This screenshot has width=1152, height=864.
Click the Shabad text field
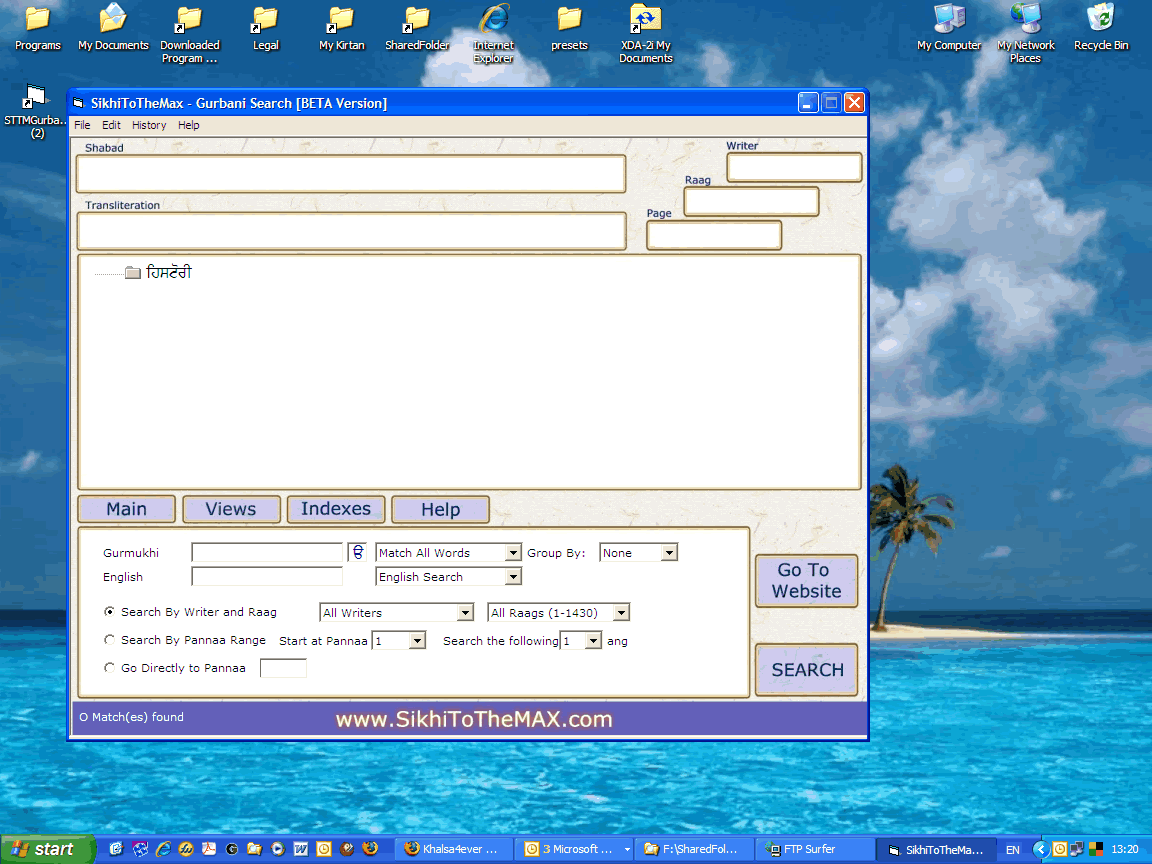click(351, 174)
